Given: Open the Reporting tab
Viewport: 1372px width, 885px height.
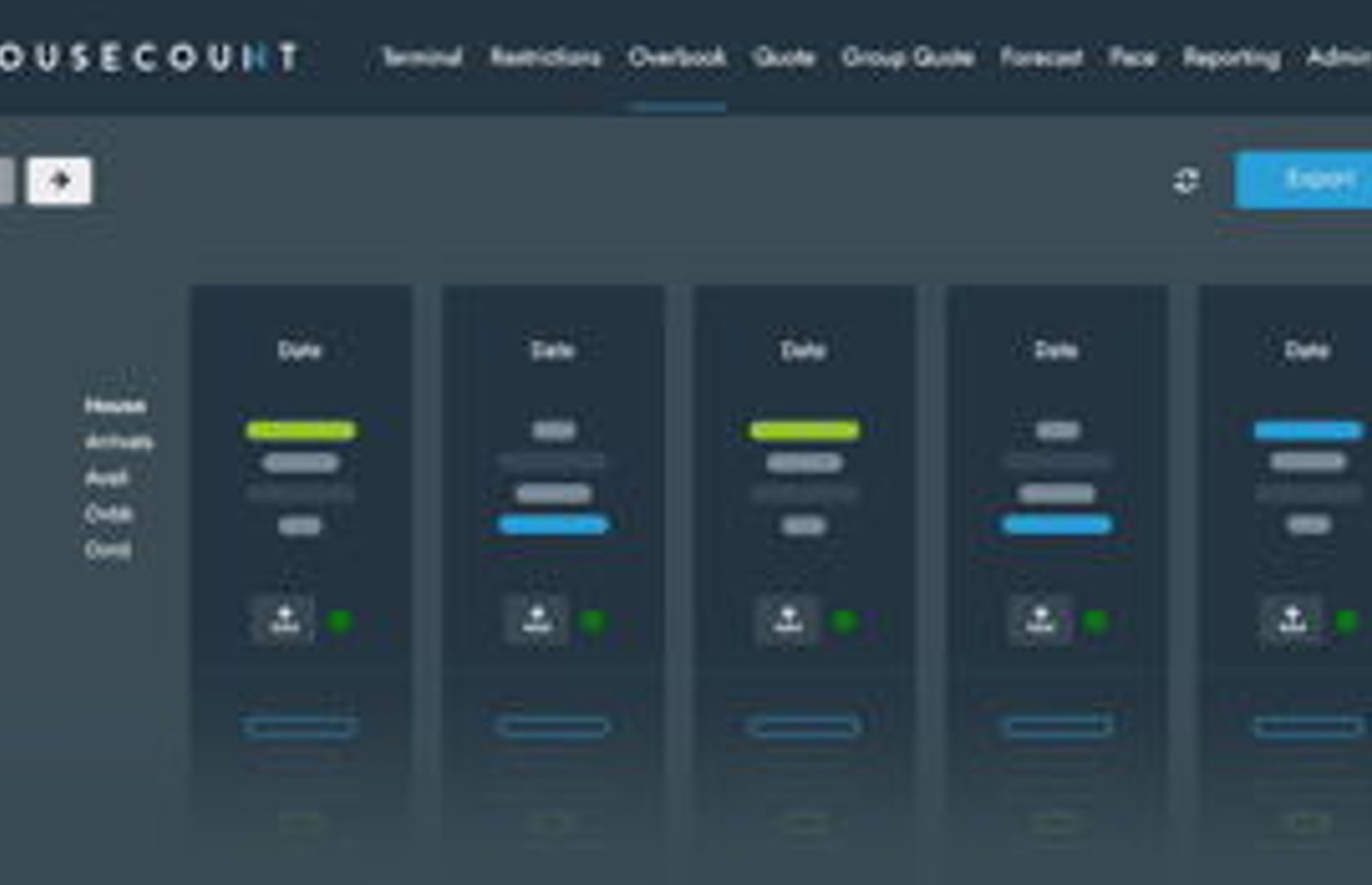Looking at the screenshot, I should pos(1231,57).
